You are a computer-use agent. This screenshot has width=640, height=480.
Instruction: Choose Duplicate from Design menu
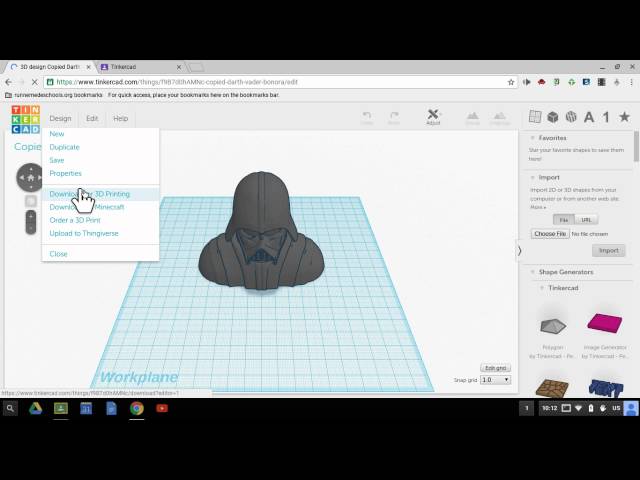100,147
